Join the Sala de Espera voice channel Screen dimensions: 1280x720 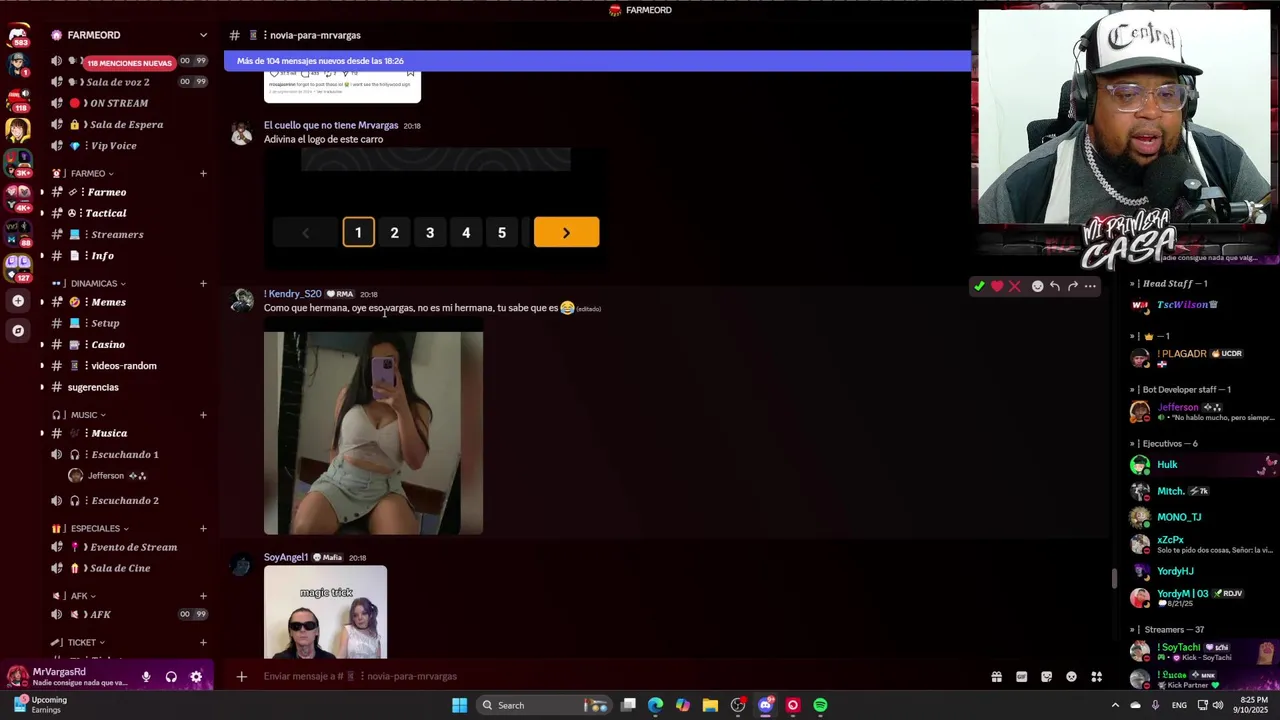(x=128, y=124)
